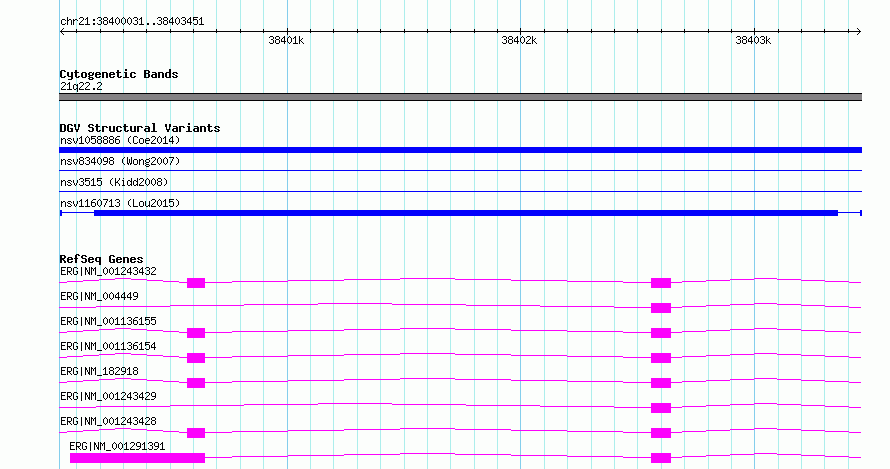Click the DGV Structural Variants track title
890x469 pixels.
coord(140,128)
